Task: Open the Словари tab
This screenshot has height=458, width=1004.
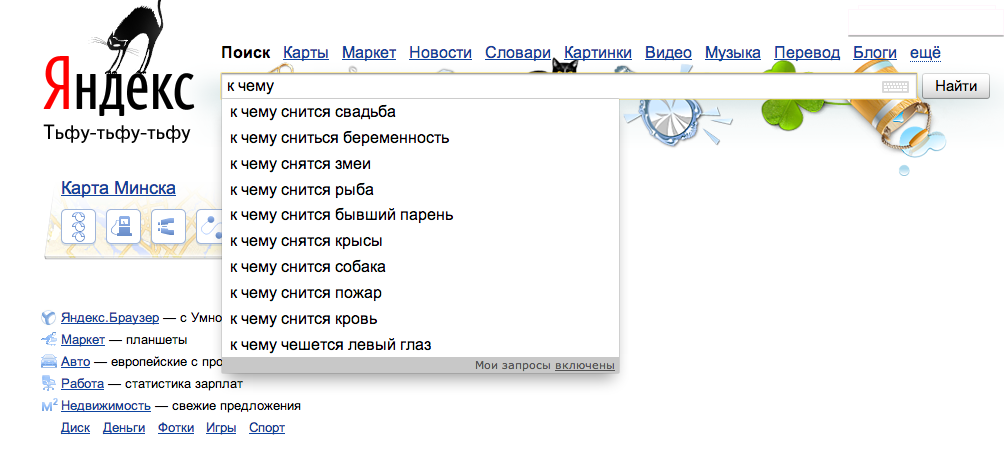Action: coord(517,53)
